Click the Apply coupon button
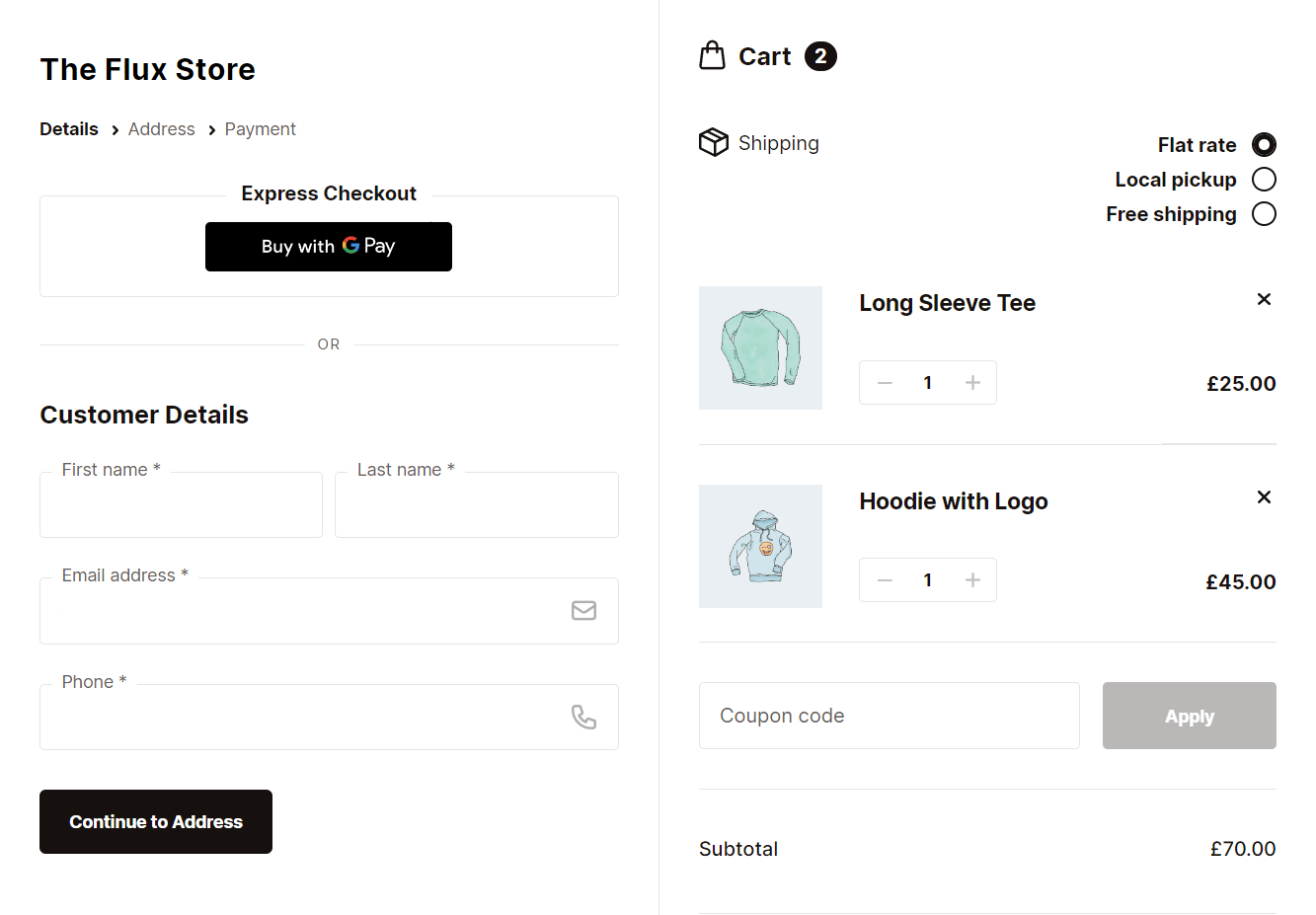Screen dimensions: 1316x915 1189,716
